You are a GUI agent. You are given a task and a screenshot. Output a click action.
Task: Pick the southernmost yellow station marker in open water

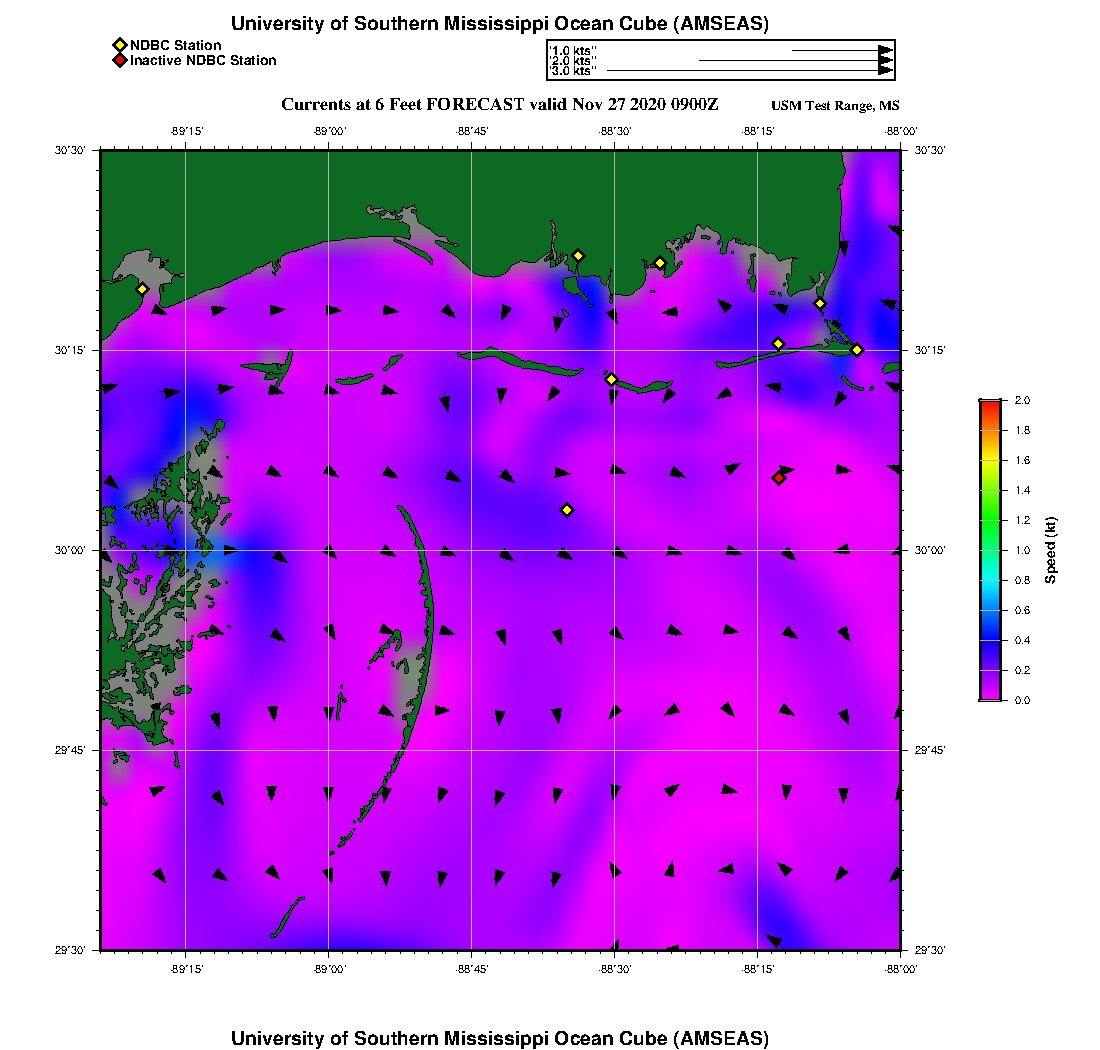coord(567,510)
